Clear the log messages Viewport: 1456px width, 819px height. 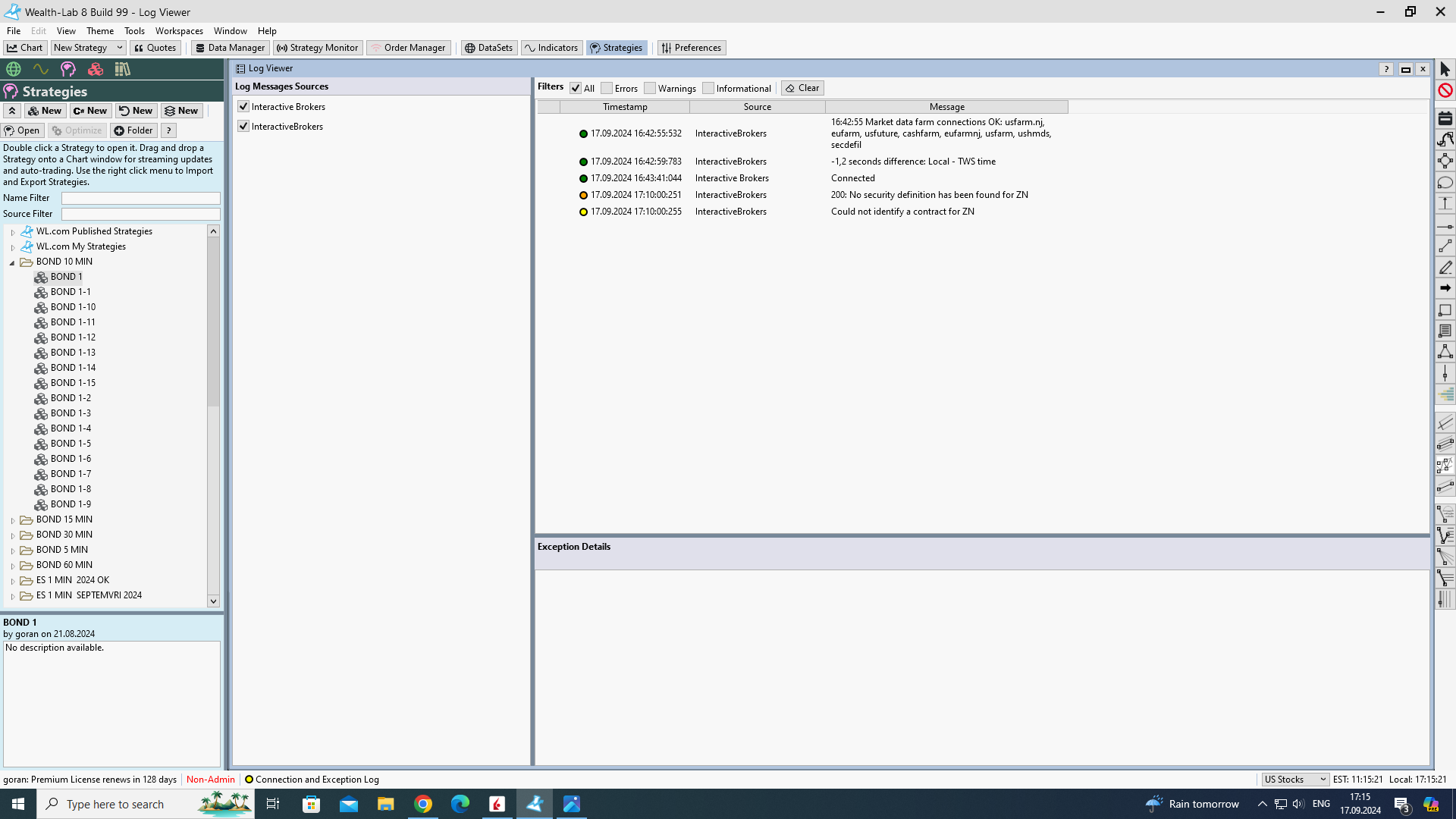[x=802, y=88]
